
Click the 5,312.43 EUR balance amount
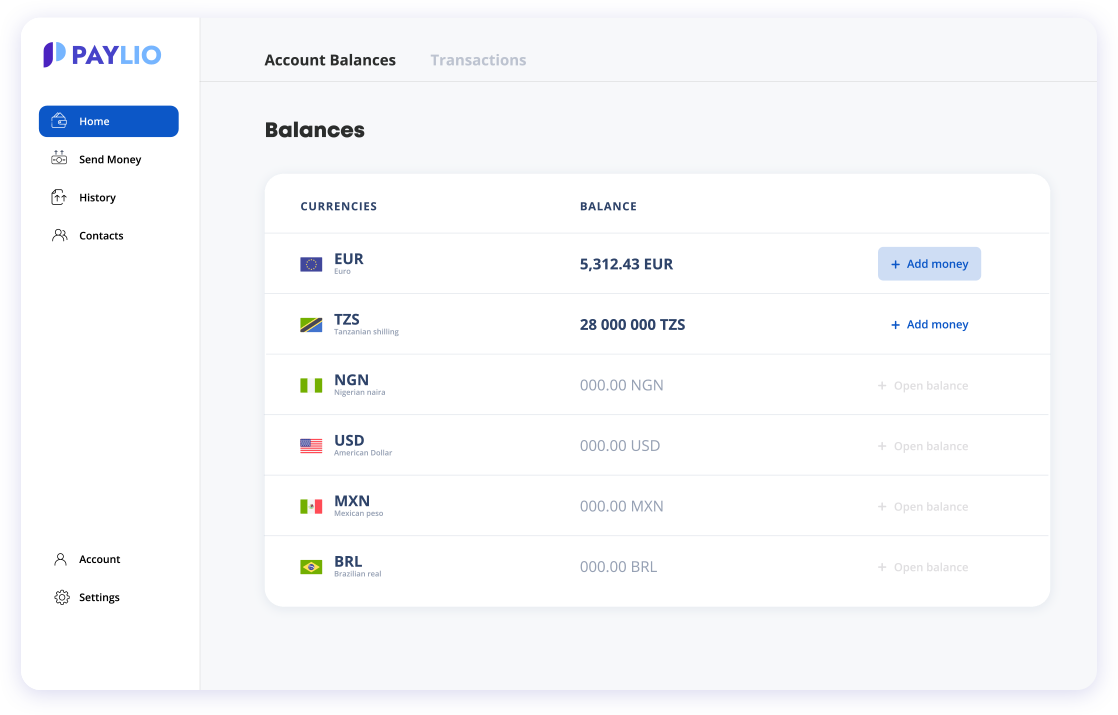click(626, 265)
